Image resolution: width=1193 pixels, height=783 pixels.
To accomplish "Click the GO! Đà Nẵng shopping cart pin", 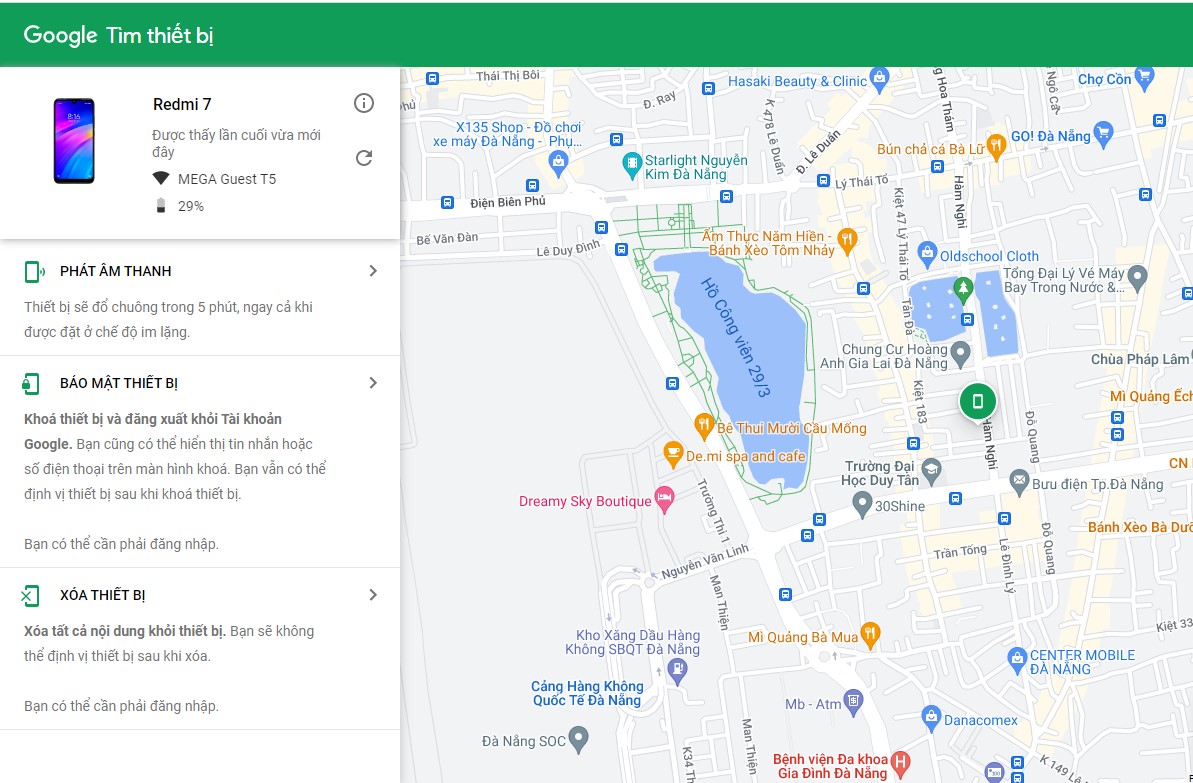I will 1103,135.
